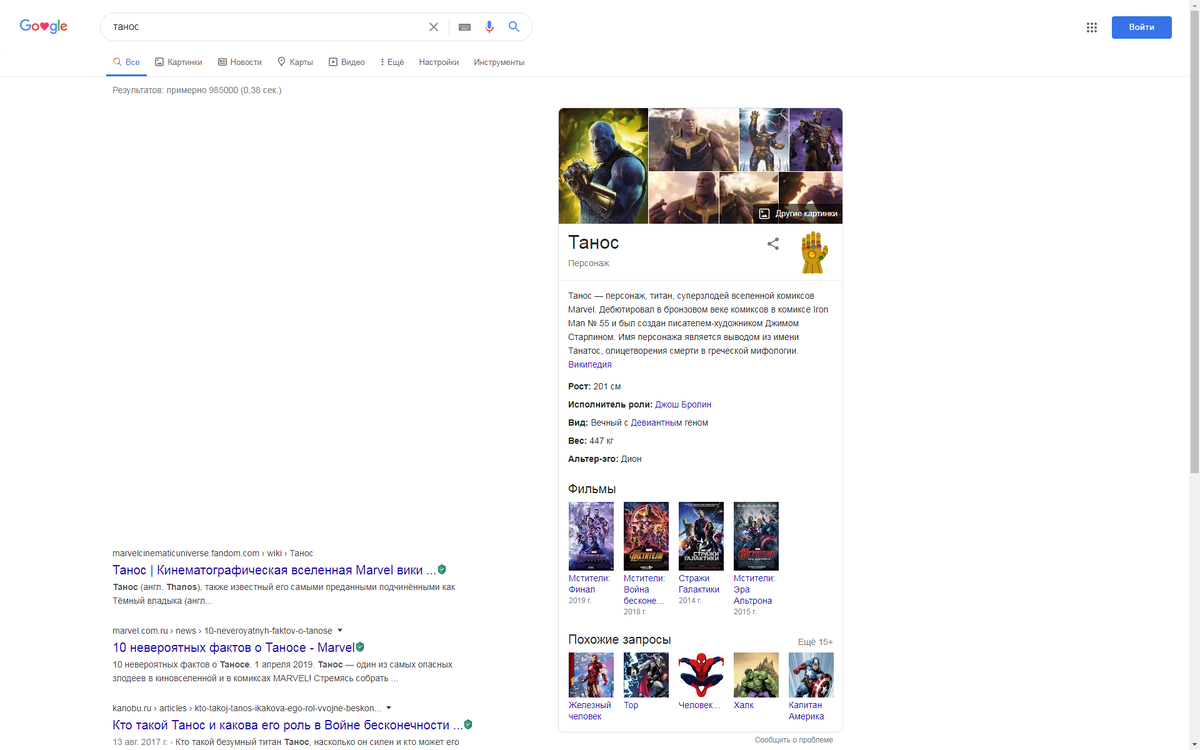Open the on-screen keyboard icon
The height and width of the screenshot is (750, 1200).
tap(465, 27)
